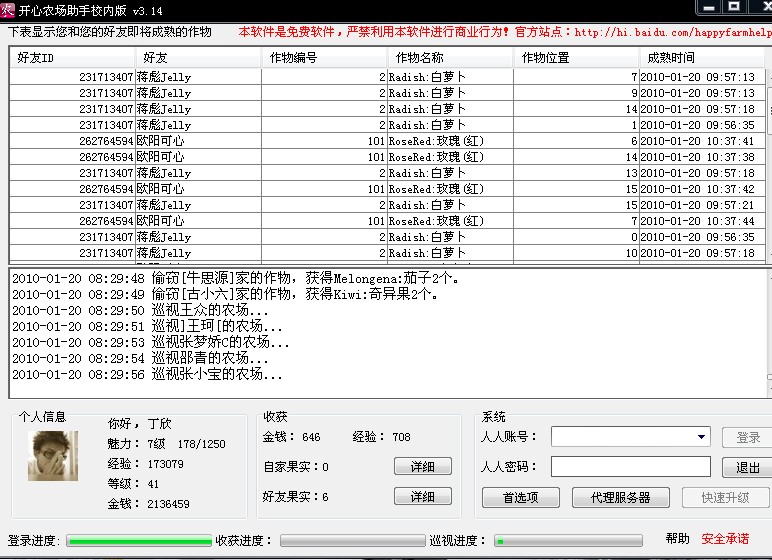Screen dimensions: 772x560
Task: Open 首选项 preferences
Action: pyautogui.click(x=520, y=497)
